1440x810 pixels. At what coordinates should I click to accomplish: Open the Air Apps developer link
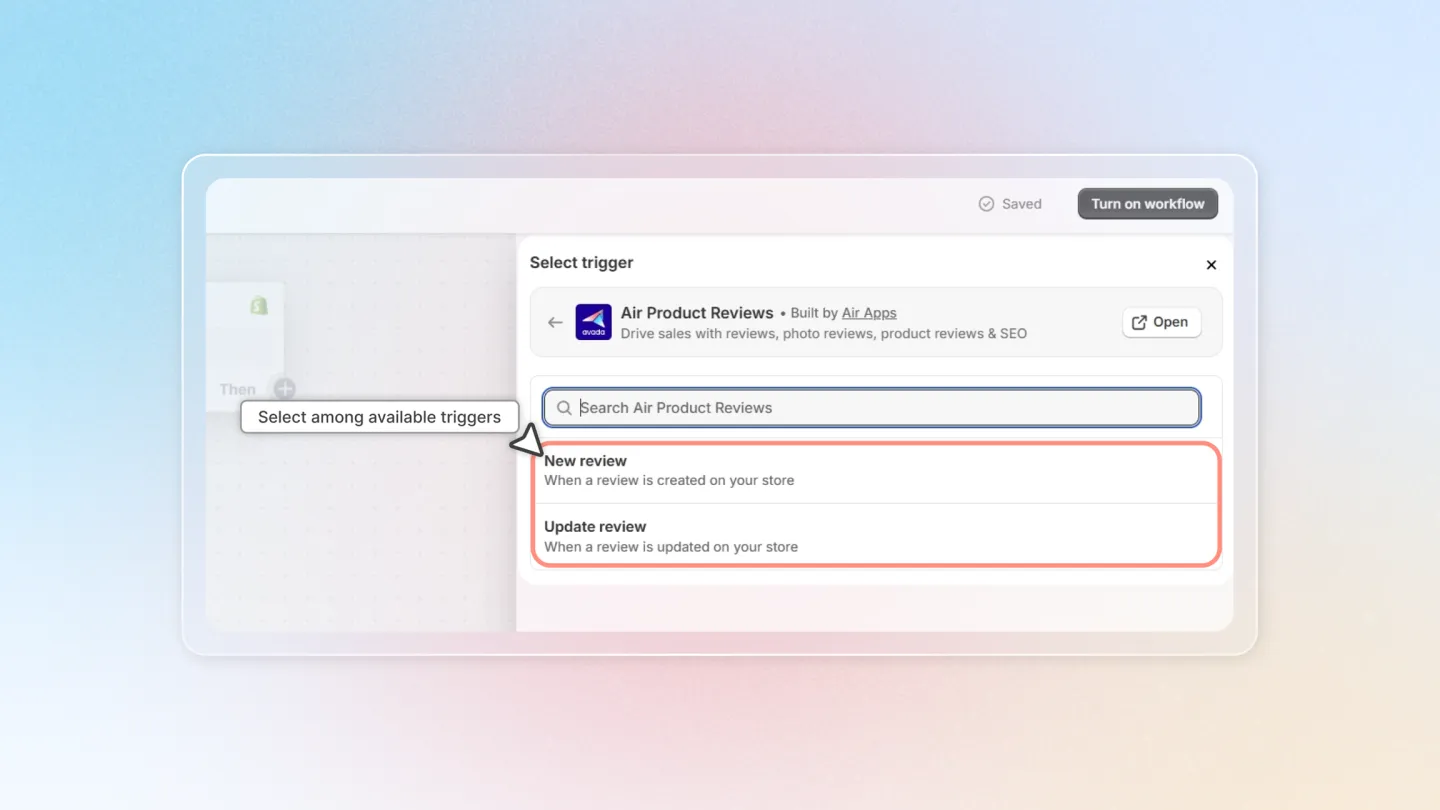tap(869, 313)
